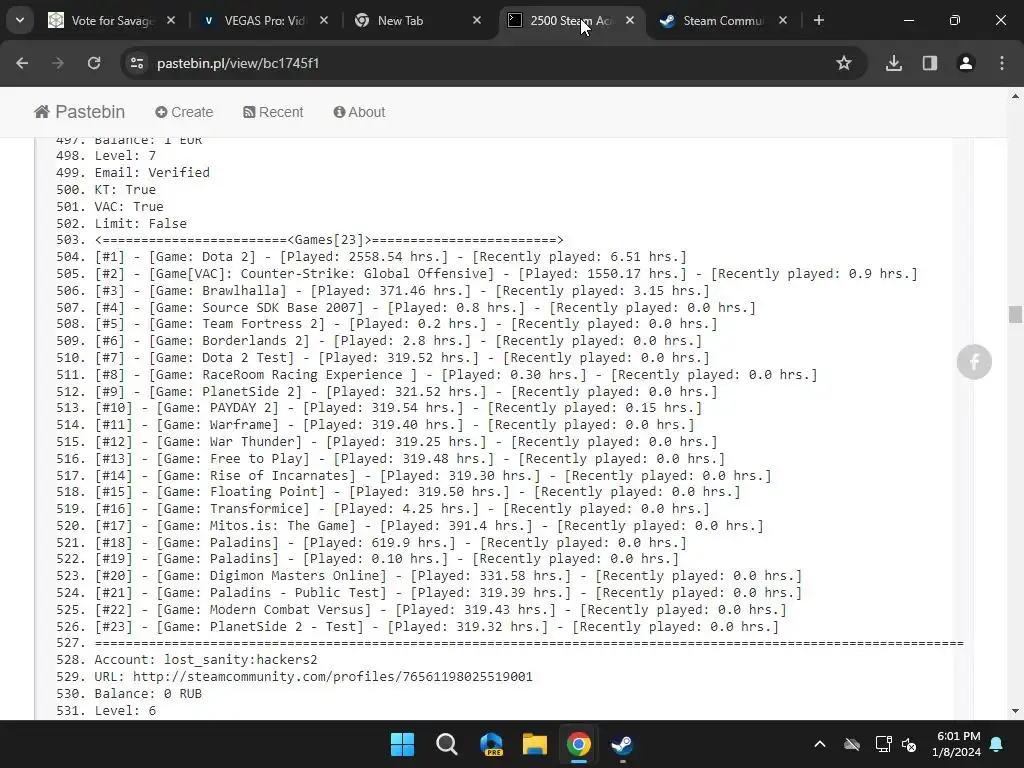Open File Explorer from taskbar
This screenshot has width=1024, height=768.
[535, 744]
